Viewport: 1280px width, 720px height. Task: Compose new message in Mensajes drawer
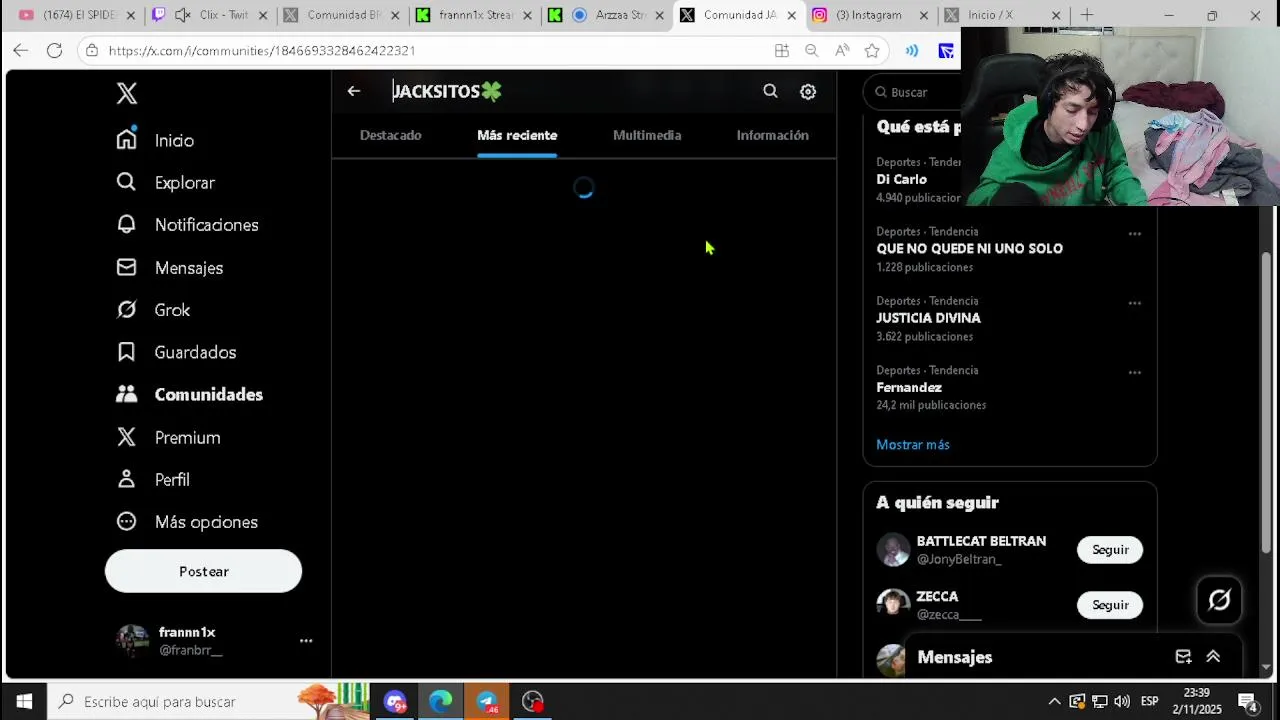tap(1183, 657)
